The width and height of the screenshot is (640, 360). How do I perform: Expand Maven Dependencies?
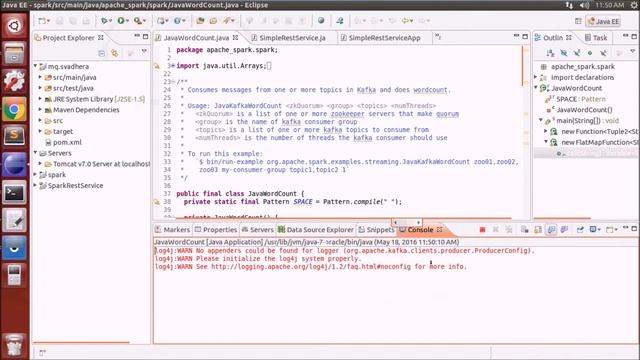[x=40, y=109]
